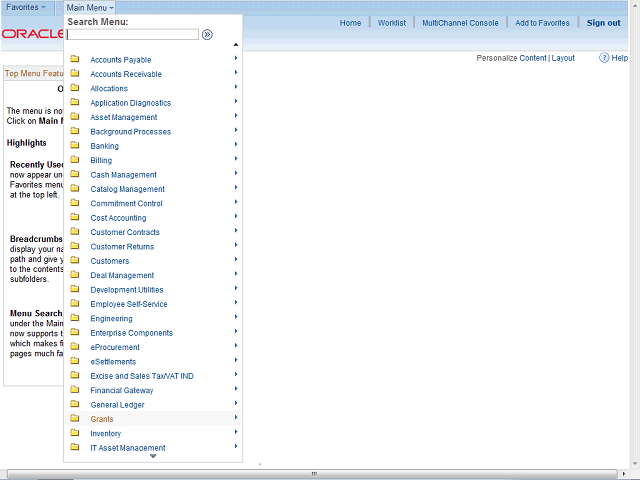Open the Worklist link
Viewport: 640px width, 480px height.
click(x=391, y=23)
